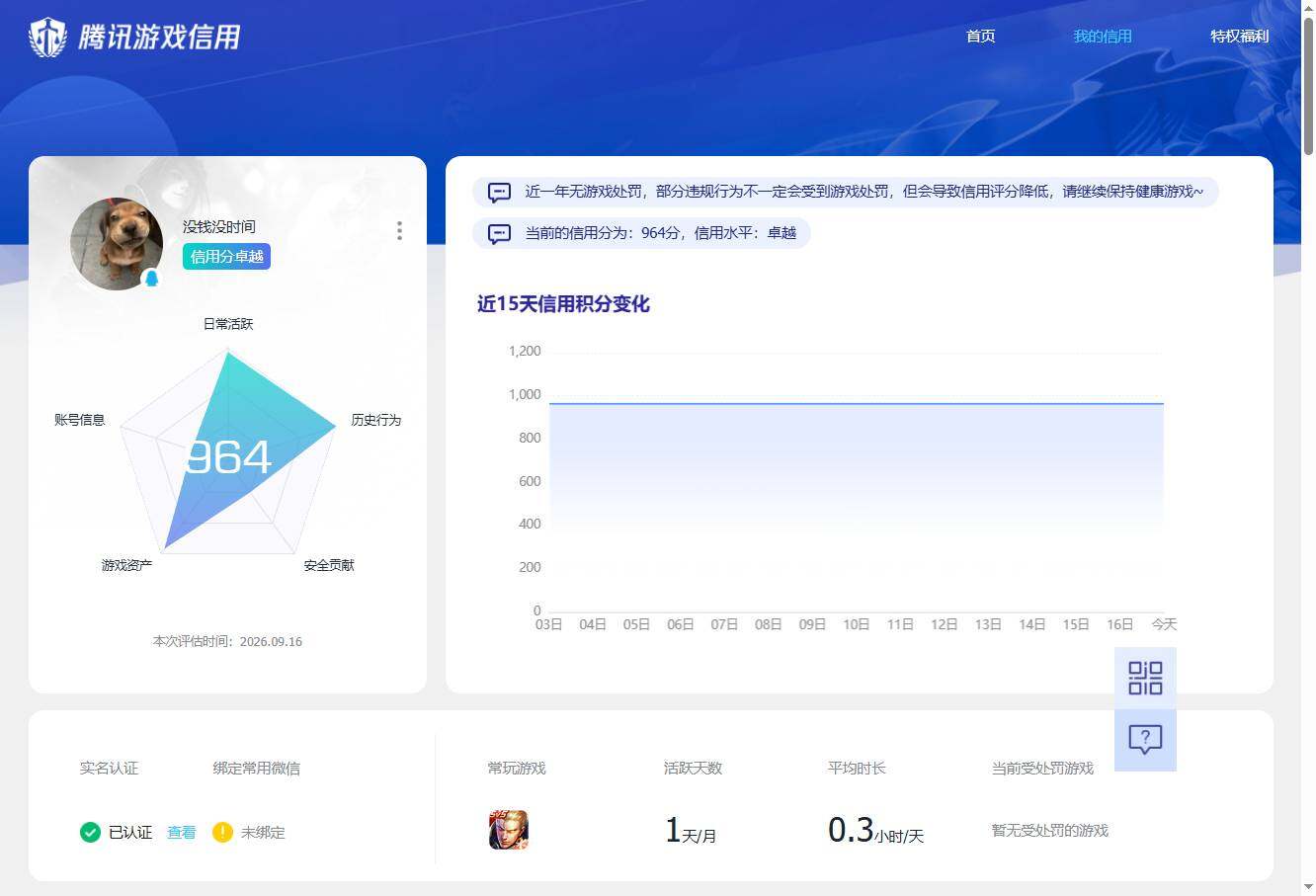Click the 常玩游戏 label

517,768
